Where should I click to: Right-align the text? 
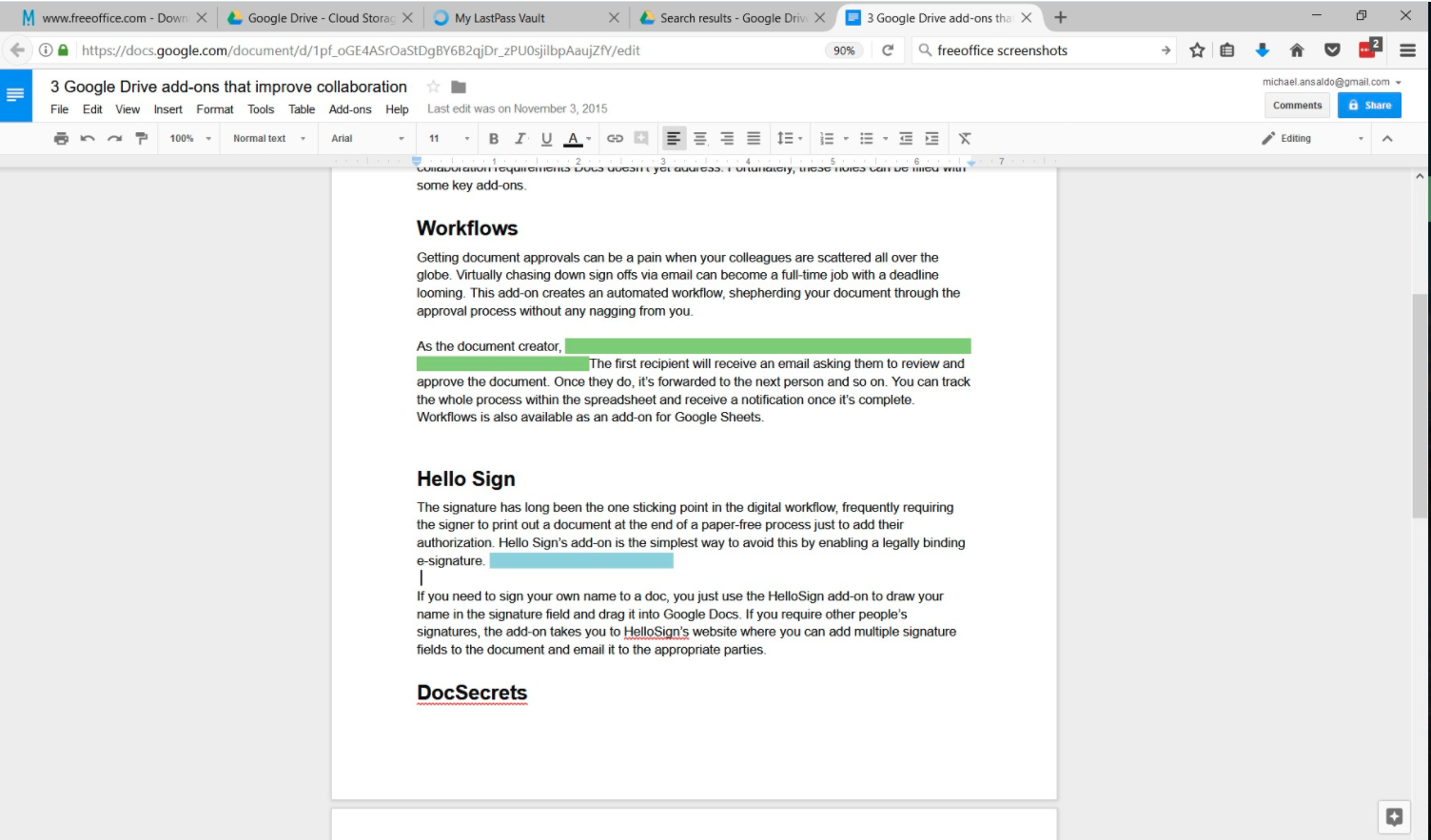pyautogui.click(x=727, y=139)
